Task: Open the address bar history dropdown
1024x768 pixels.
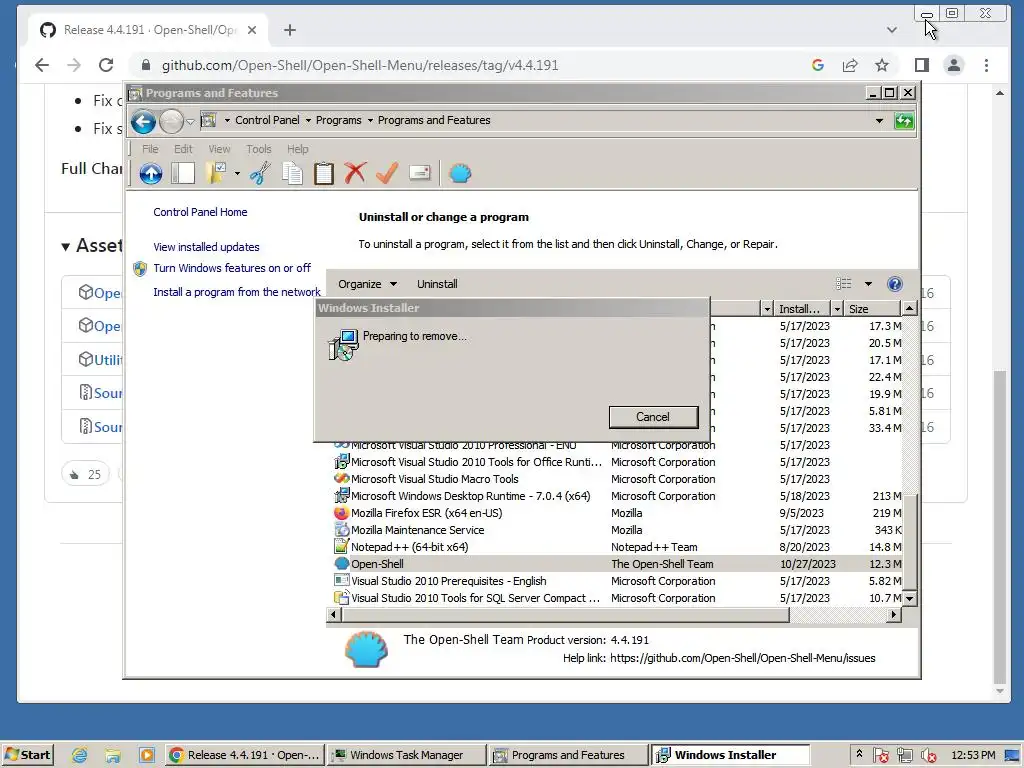Action: tap(879, 121)
